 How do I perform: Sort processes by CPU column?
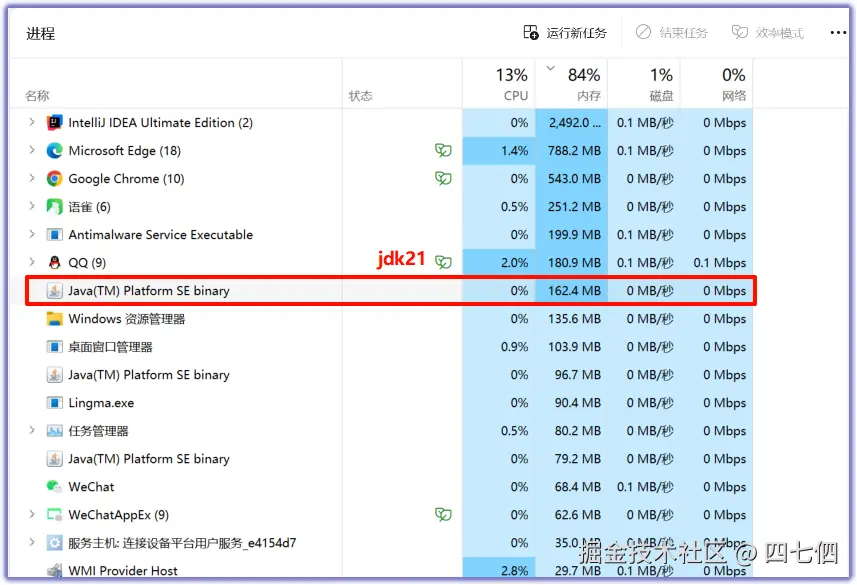click(499, 84)
